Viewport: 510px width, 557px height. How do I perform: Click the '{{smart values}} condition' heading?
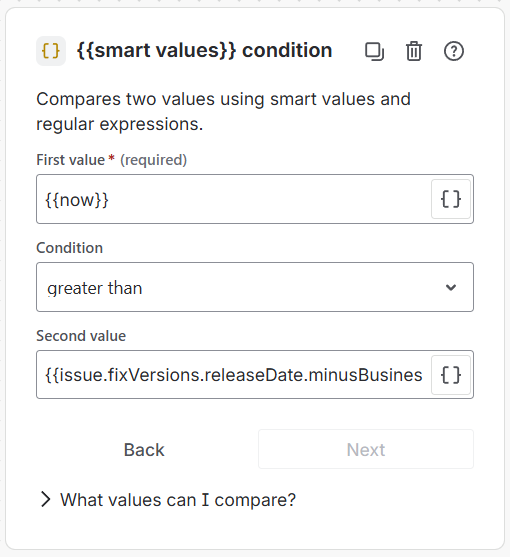click(204, 50)
